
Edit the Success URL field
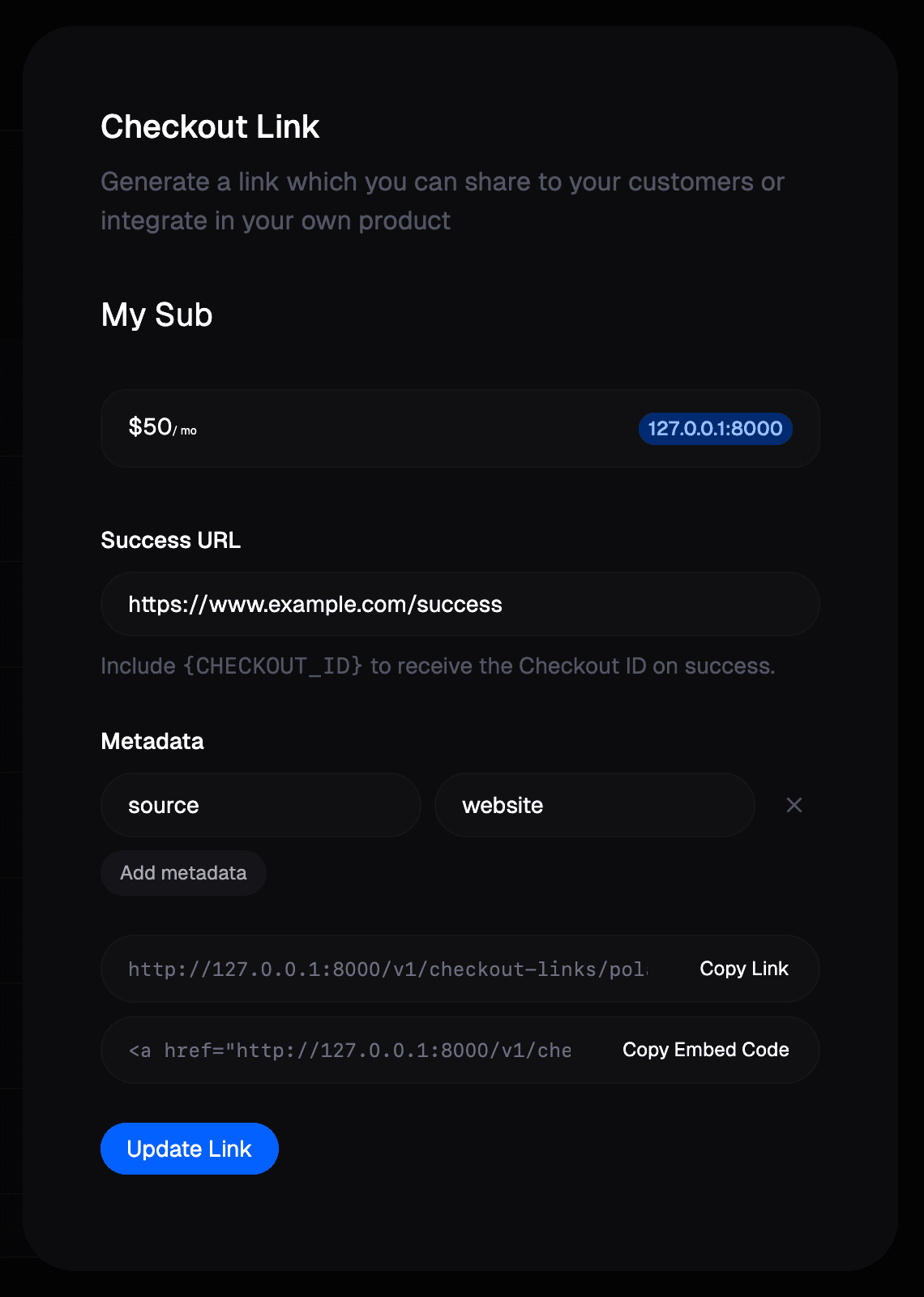click(460, 604)
